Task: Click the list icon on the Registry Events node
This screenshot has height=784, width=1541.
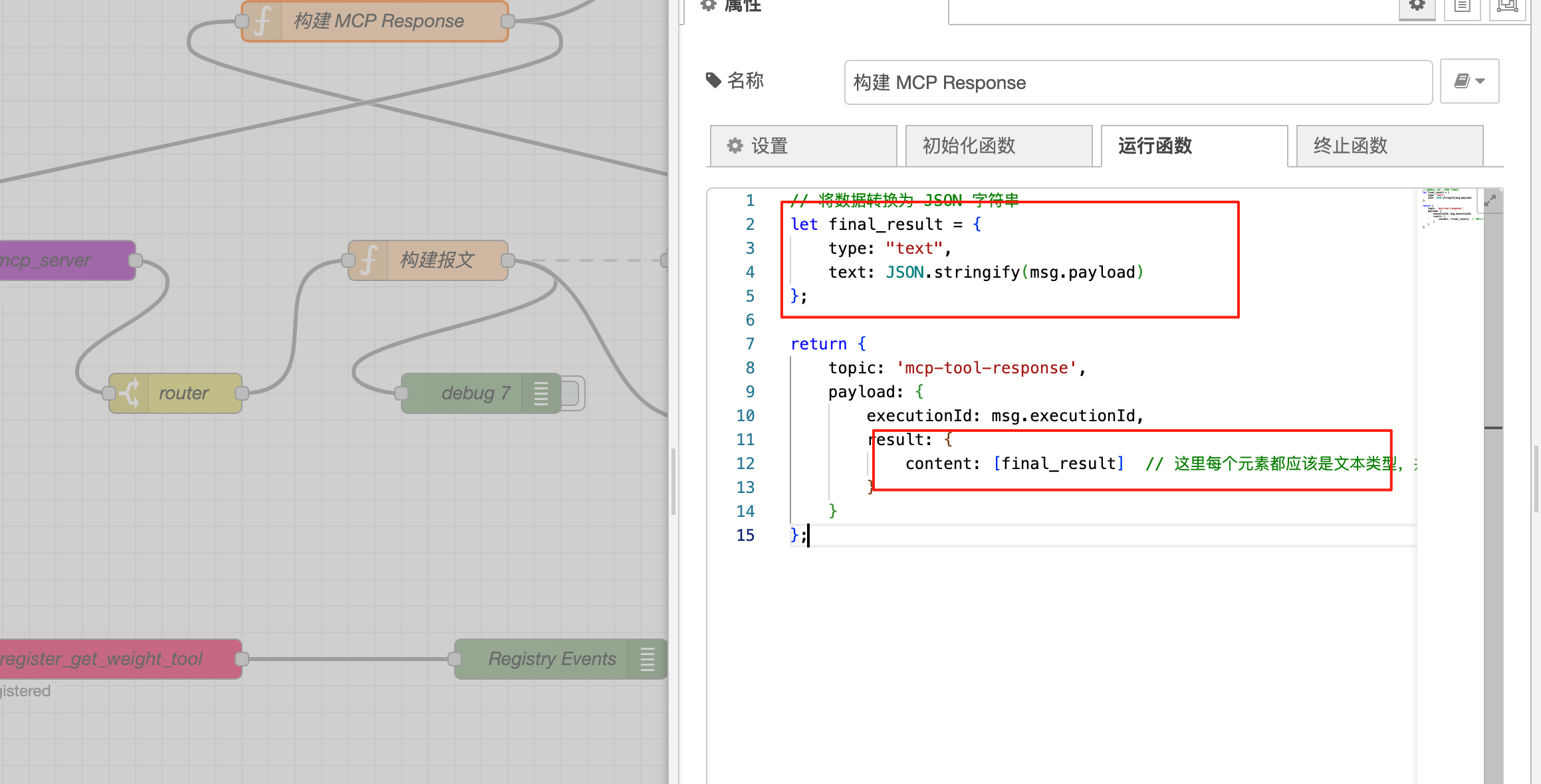Action: [646, 658]
